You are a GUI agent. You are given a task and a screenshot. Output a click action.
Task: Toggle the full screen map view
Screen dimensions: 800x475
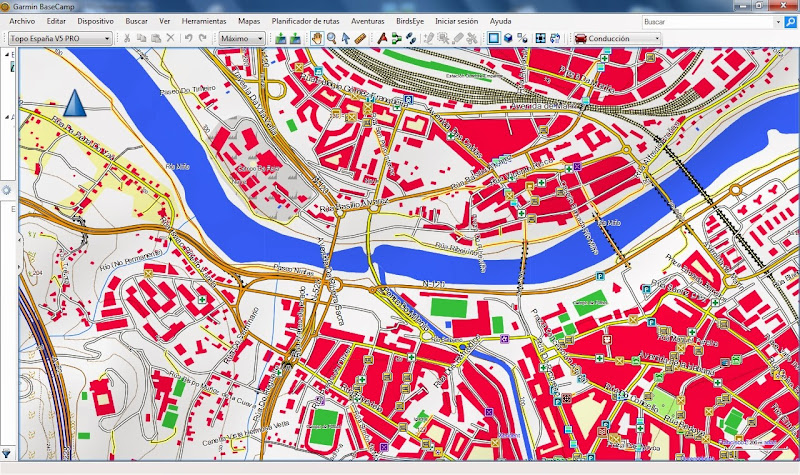point(540,38)
